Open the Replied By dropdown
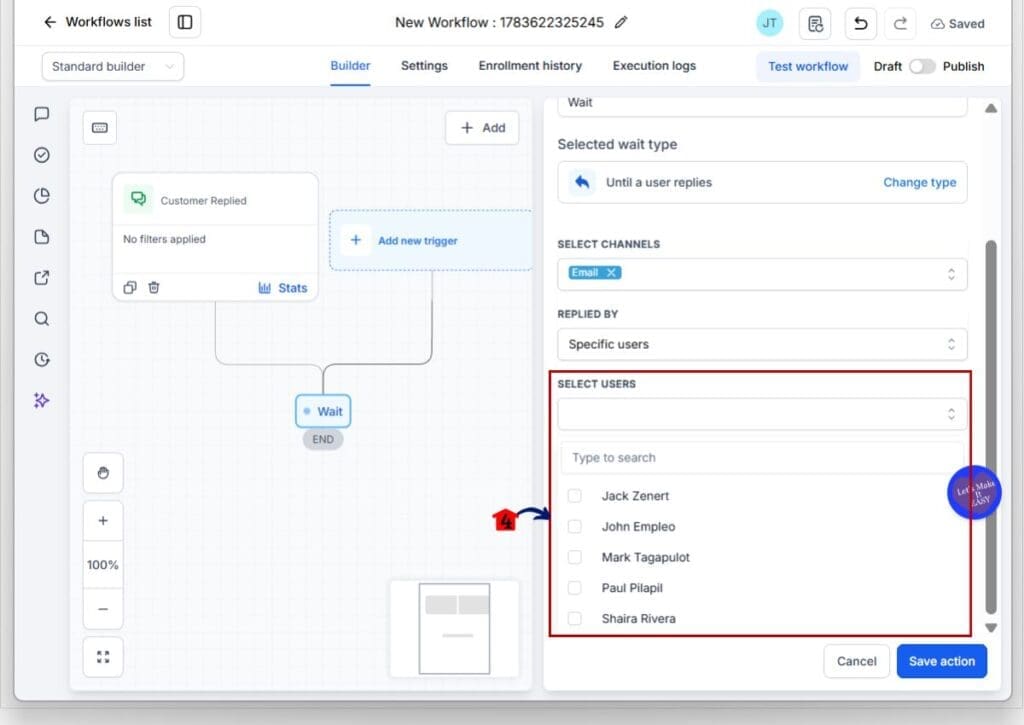 click(x=762, y=344)
